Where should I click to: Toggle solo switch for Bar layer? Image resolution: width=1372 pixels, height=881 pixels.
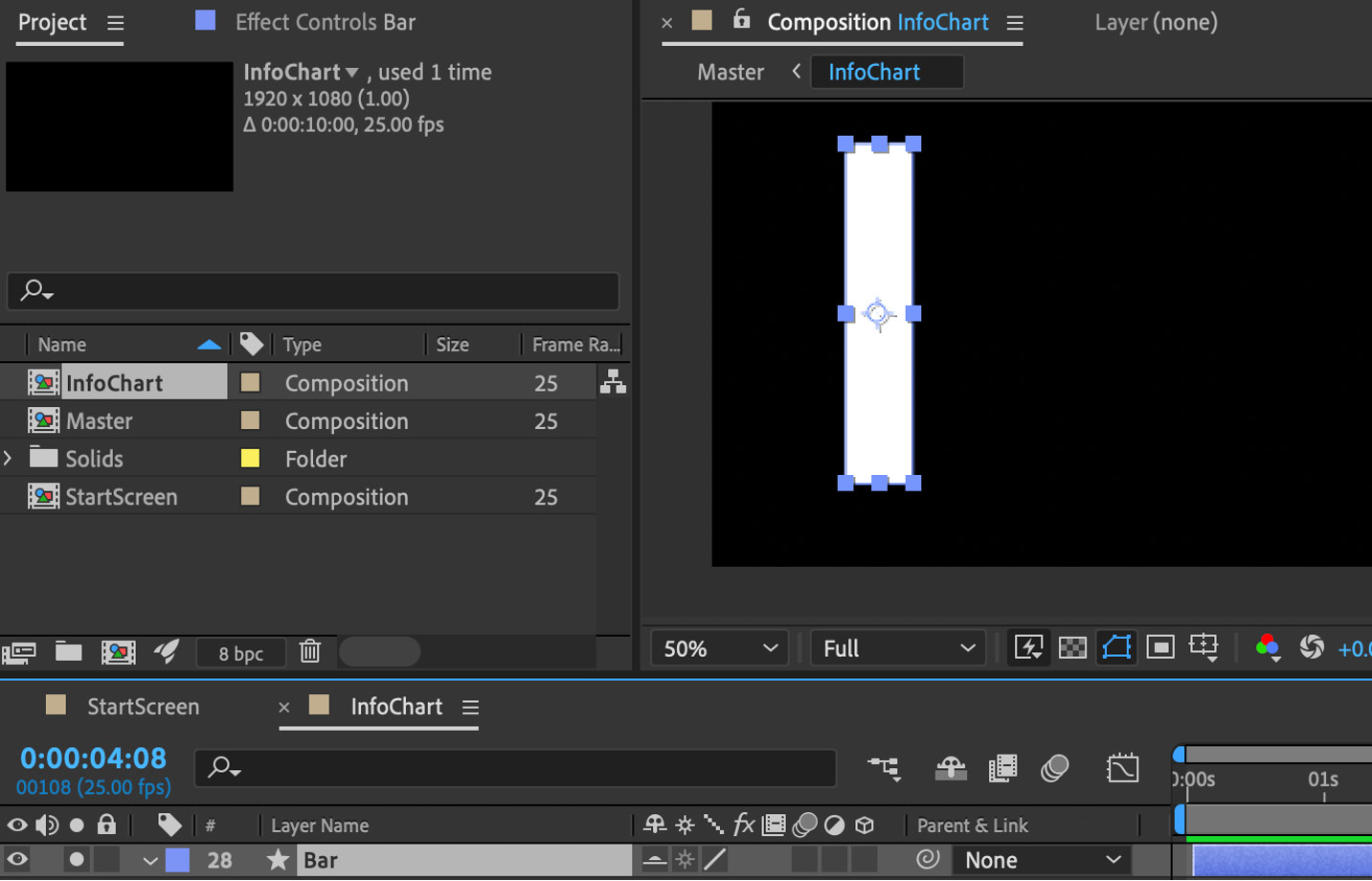(x=77, y=859)
